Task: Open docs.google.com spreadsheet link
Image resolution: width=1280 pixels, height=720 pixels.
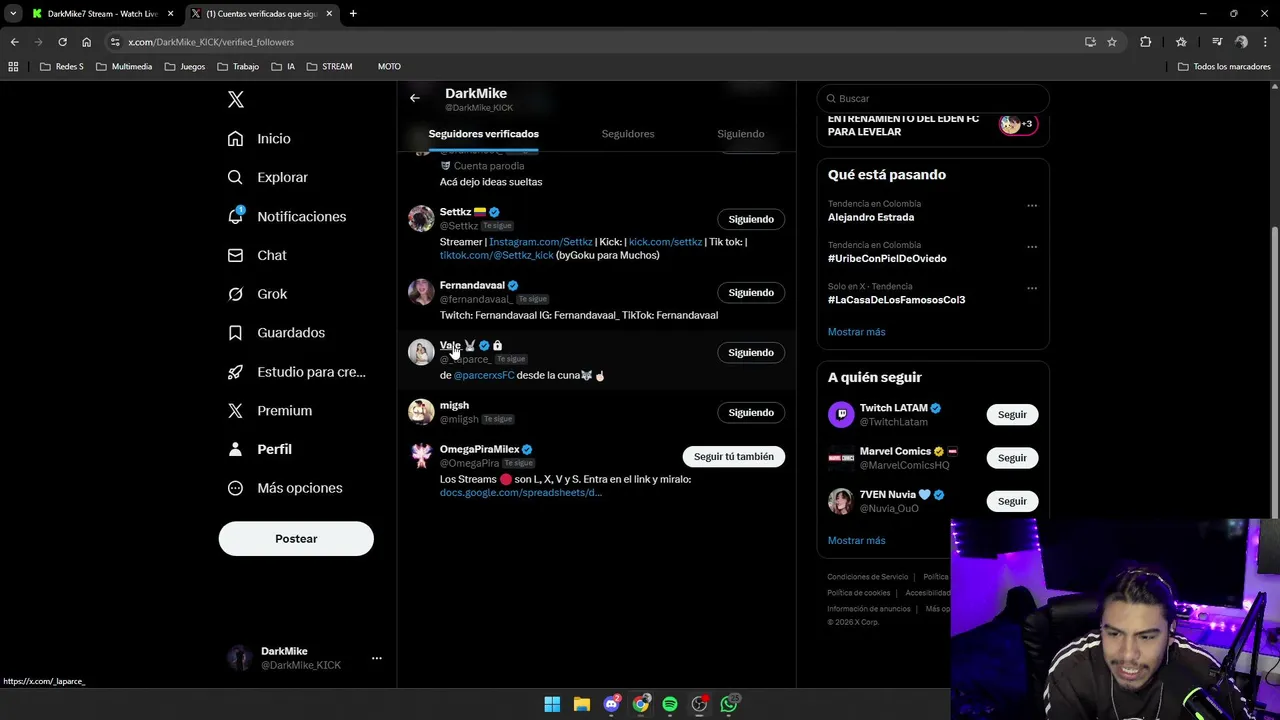Action: (x=520, y=493)
